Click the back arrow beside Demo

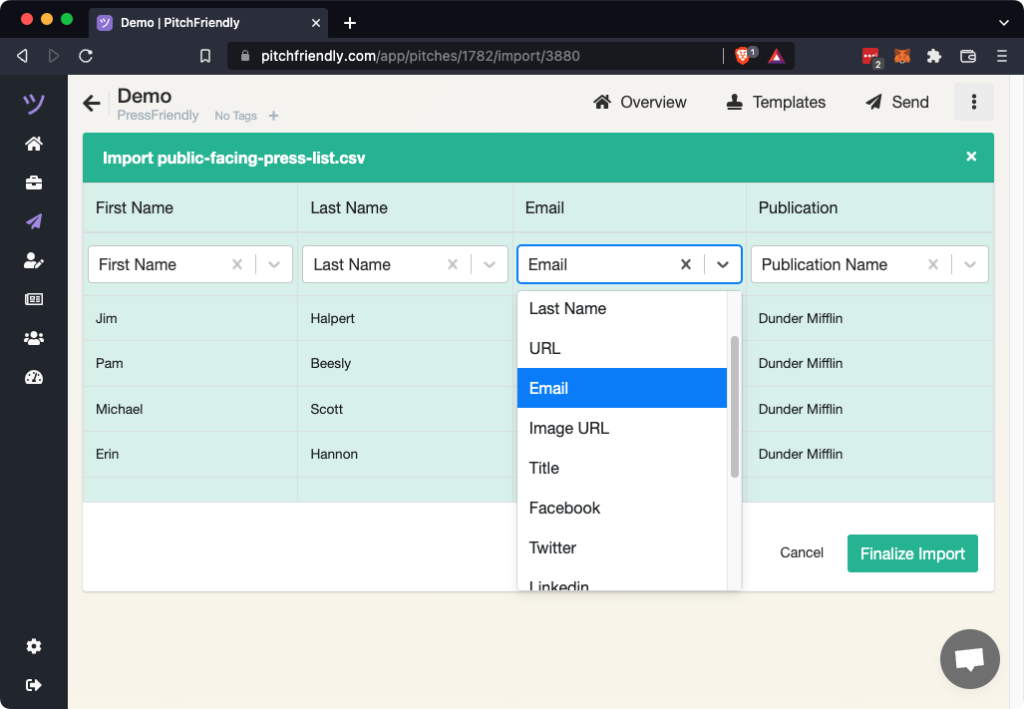pyautogui.click(x=92, y=103)
